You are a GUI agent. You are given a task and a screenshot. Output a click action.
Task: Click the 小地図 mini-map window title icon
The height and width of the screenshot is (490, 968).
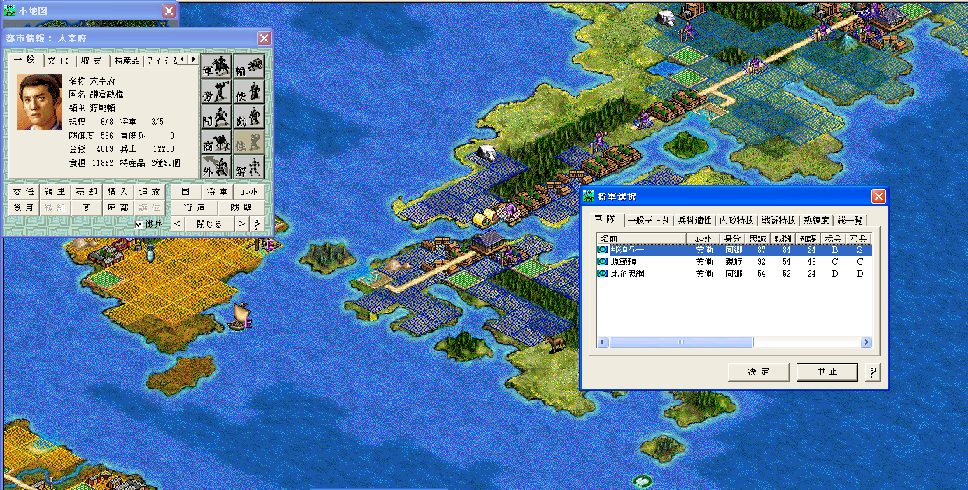9,10
